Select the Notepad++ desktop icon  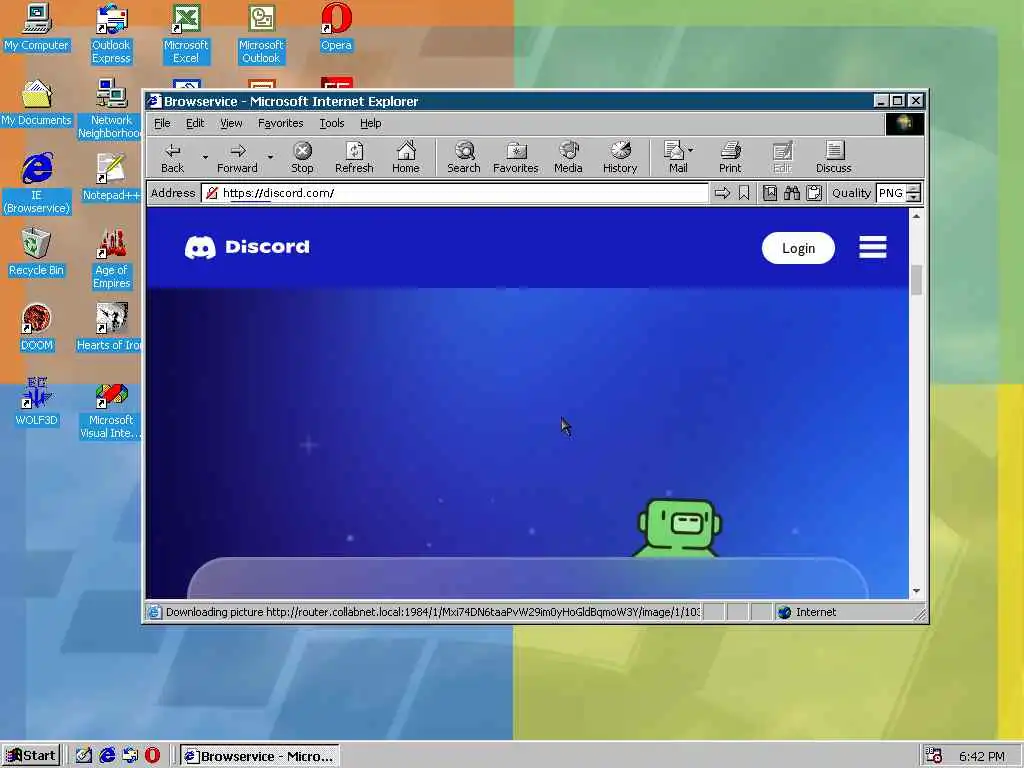(112, 178)
